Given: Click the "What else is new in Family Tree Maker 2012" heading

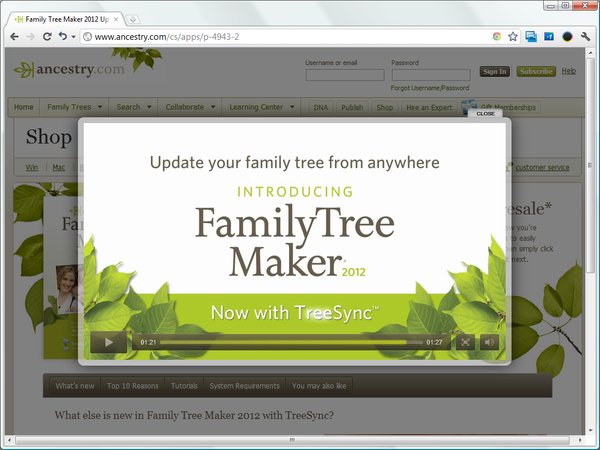Looking at the screenshot, I should [x=194, y=415].
